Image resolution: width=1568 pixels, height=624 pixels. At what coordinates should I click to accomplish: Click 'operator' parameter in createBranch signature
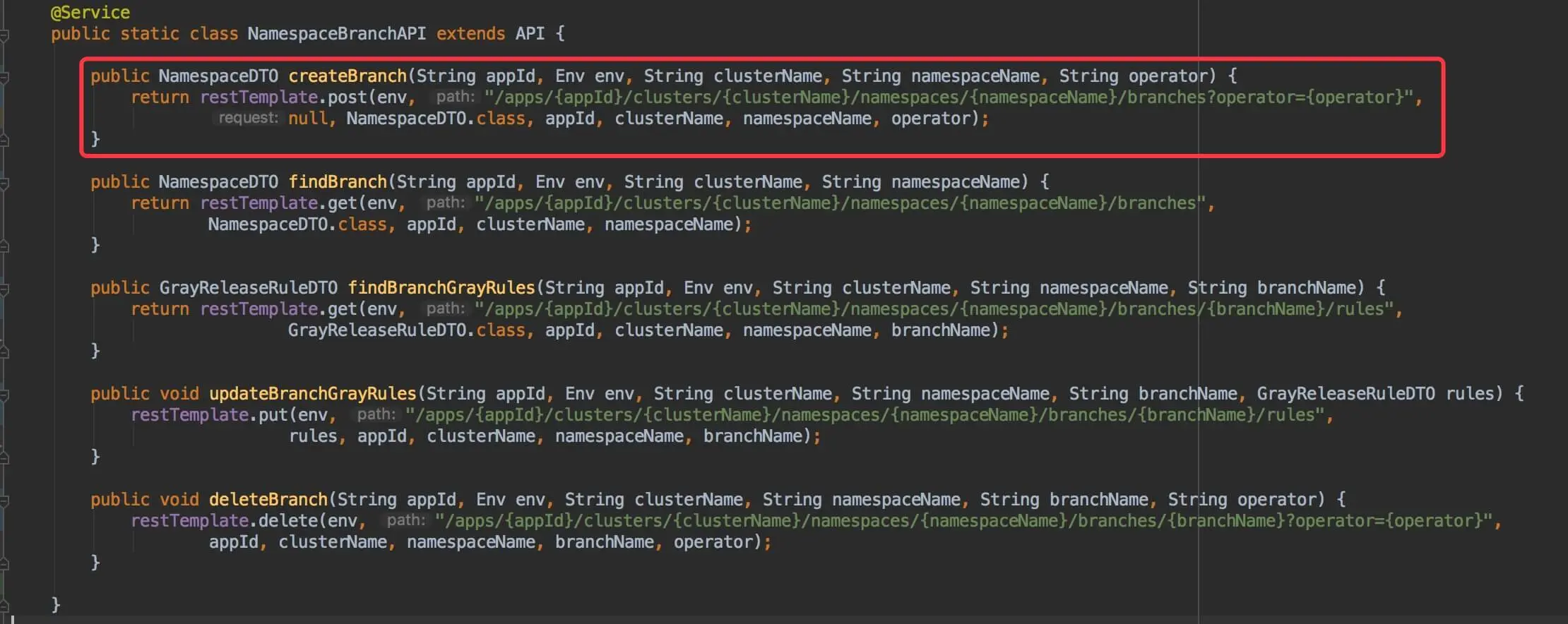pyautogui.click(x=1168, y=76)
